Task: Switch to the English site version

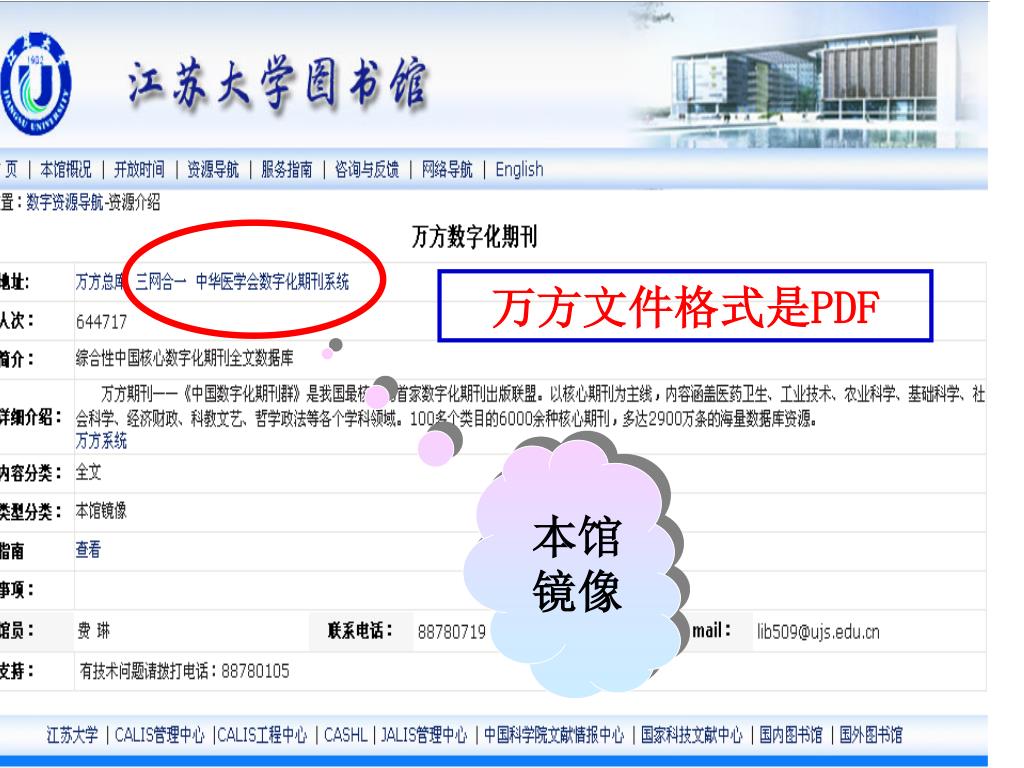Action: point(519,169)
